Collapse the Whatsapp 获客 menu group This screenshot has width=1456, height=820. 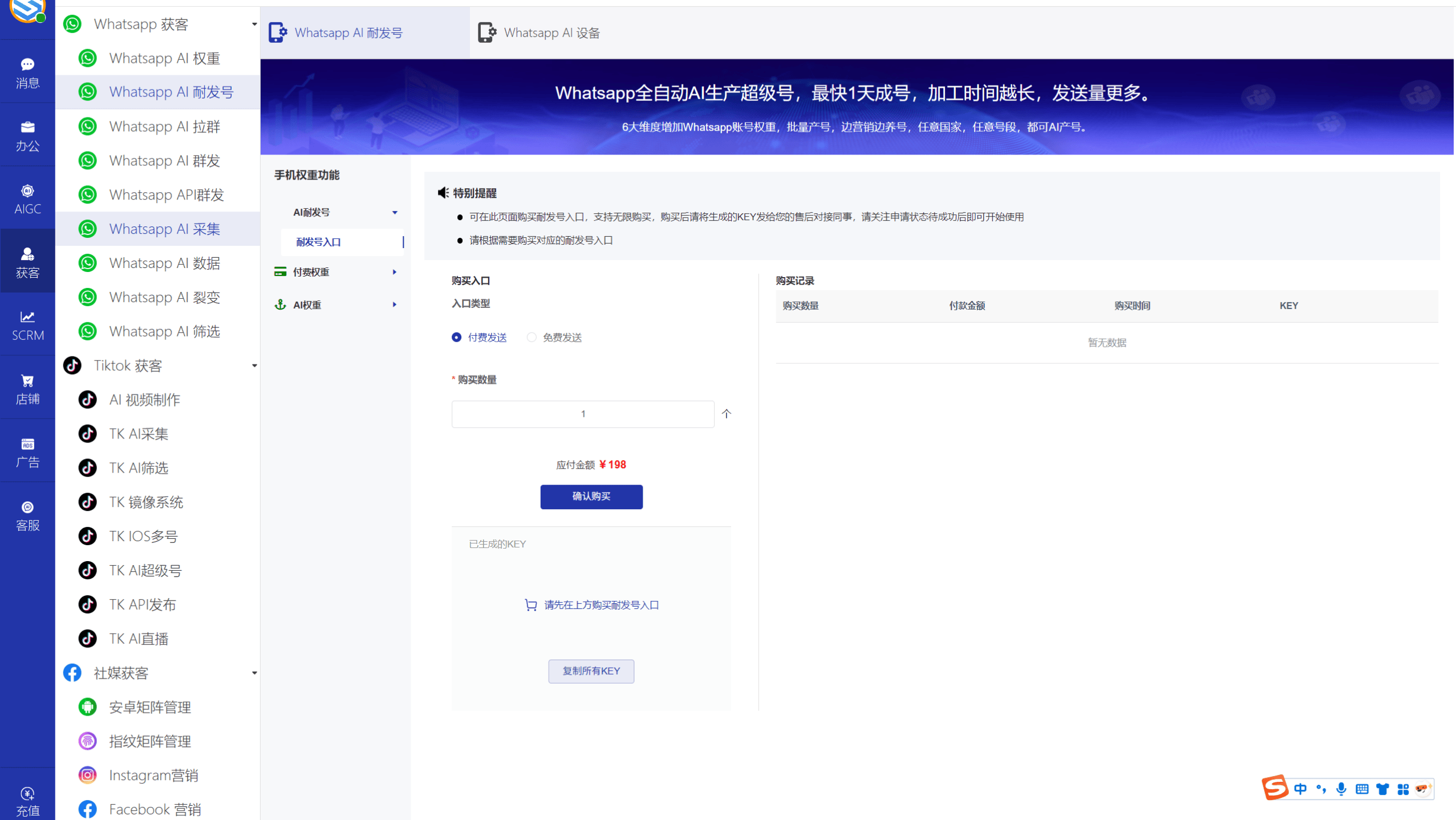click(254, 24)
